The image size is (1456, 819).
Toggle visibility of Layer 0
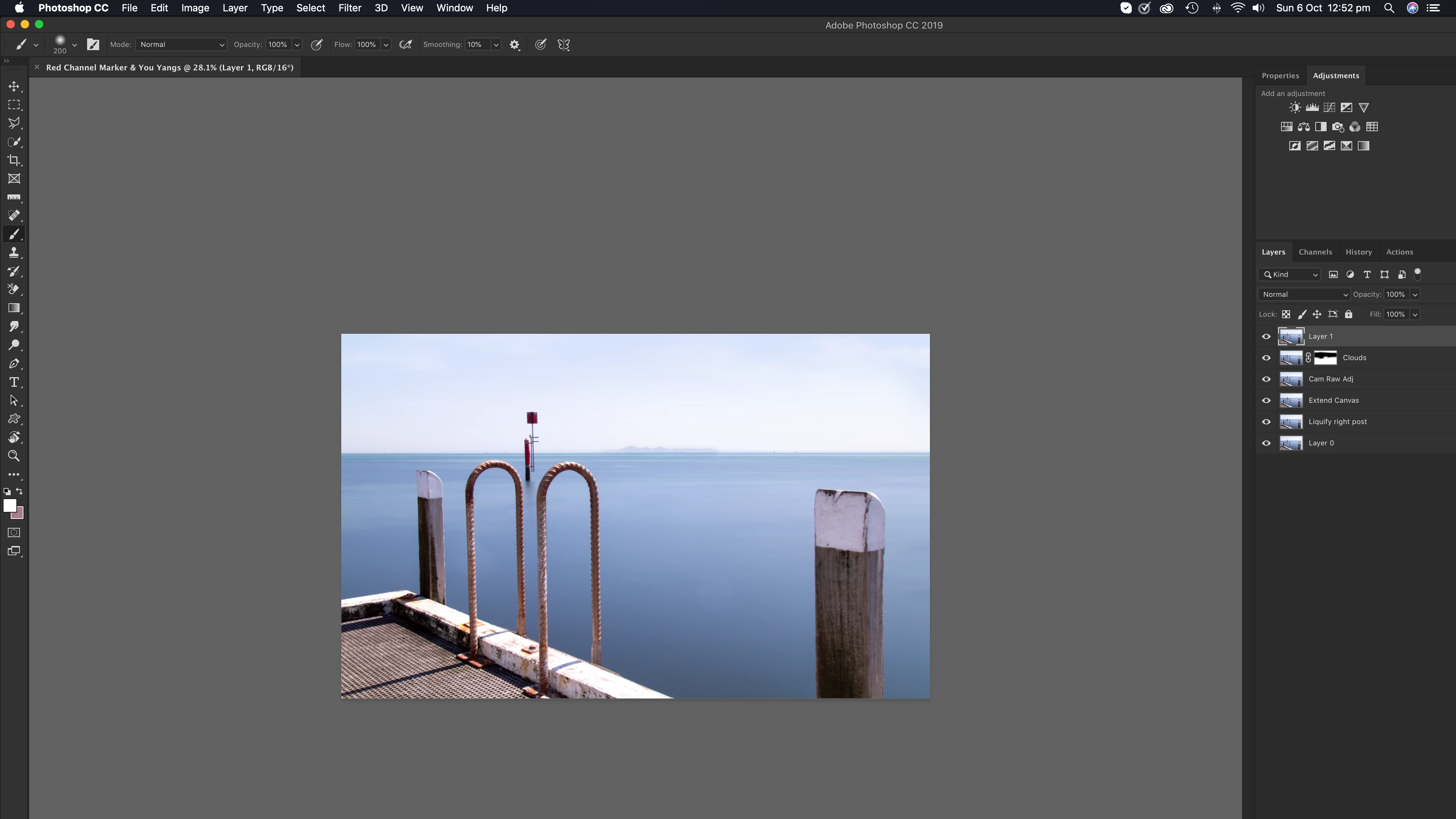coord(1266,443)
